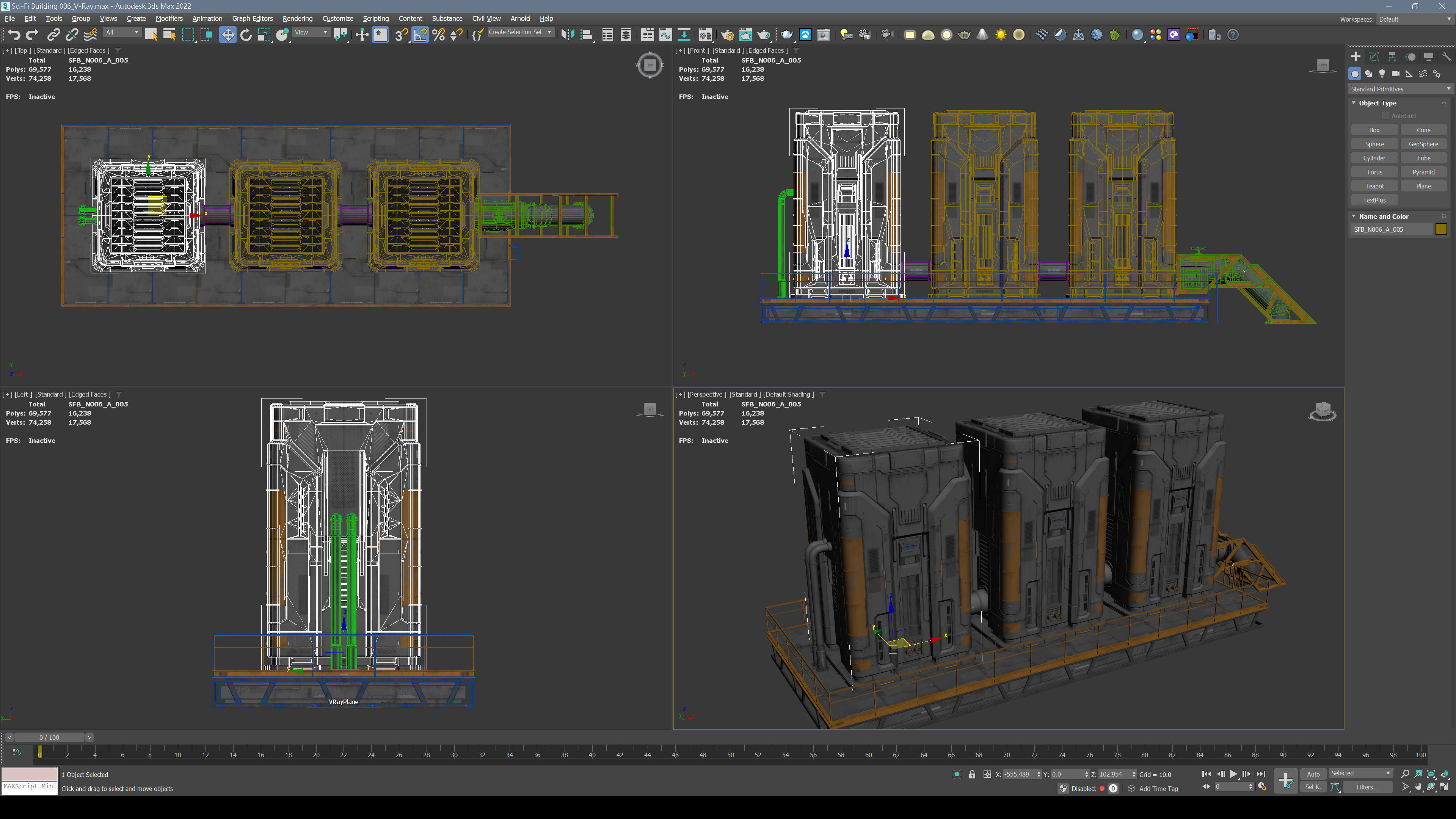Viewport: 1456px width, 819px height.
Task: Open the selection filter All dropdown
Action: click(122, 32)
